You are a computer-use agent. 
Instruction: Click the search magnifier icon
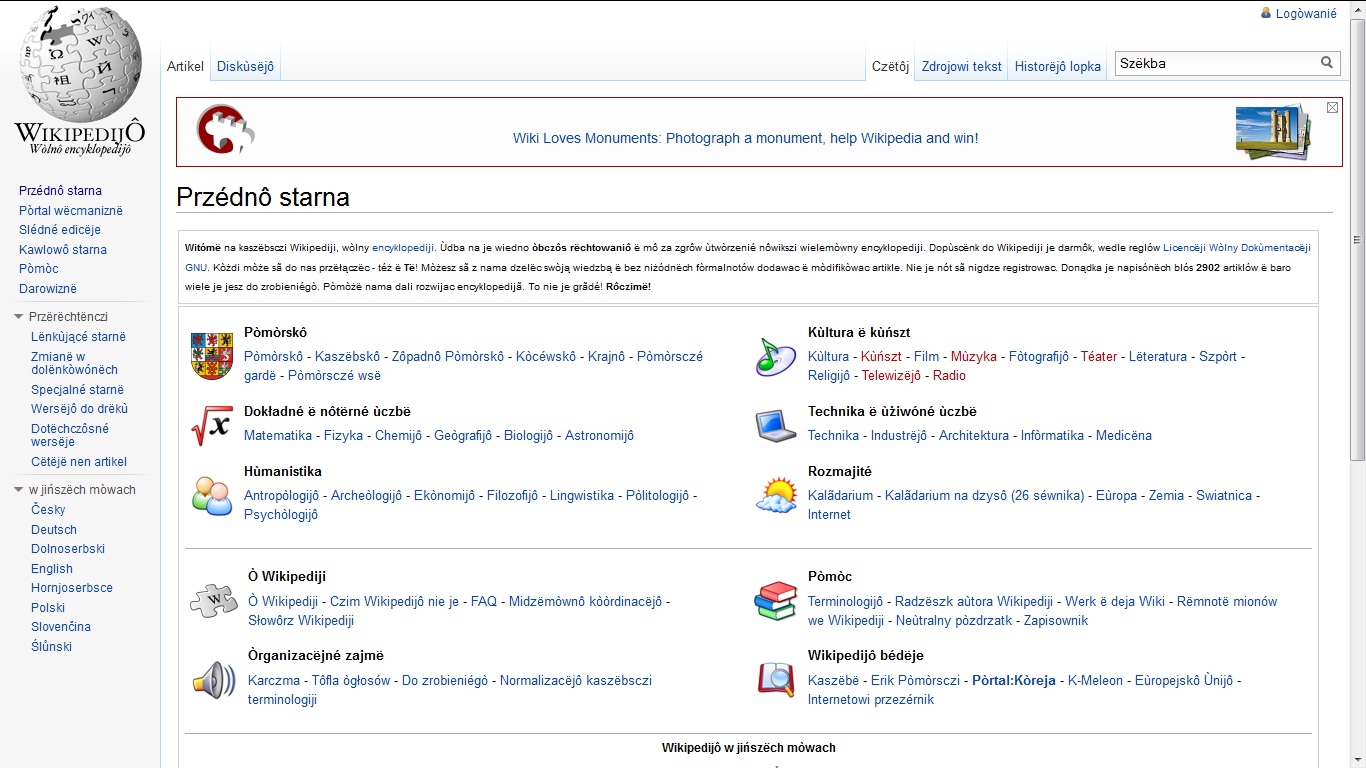click(x=1327, y=63)
